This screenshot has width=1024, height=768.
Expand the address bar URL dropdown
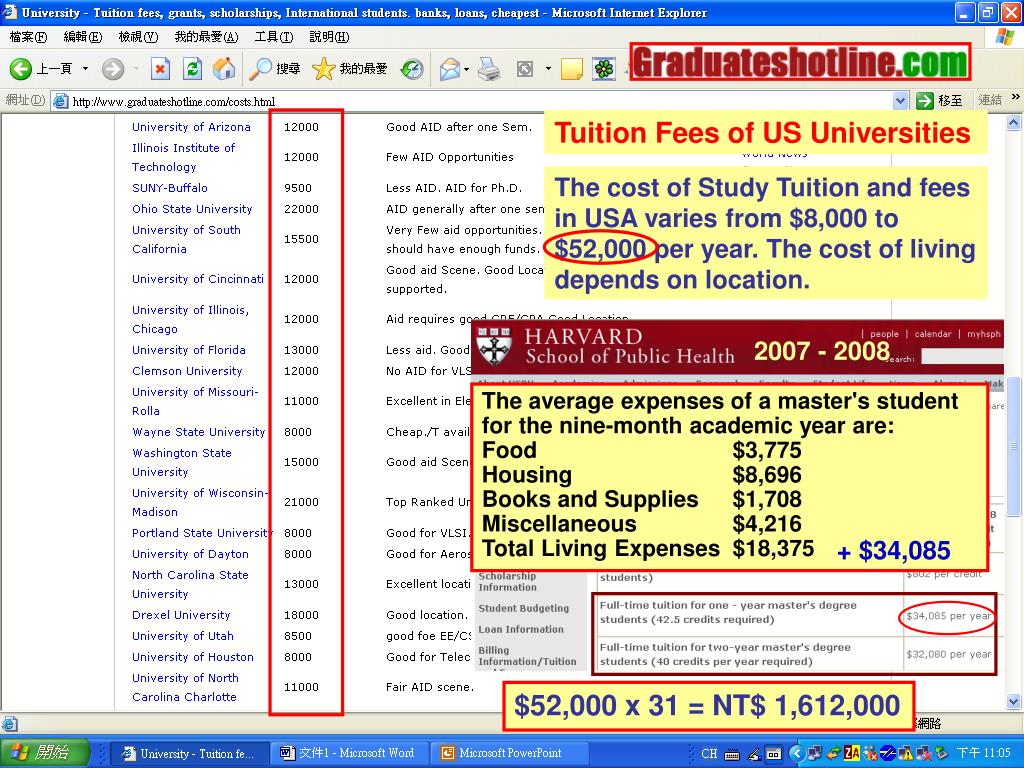click(901, 101)
